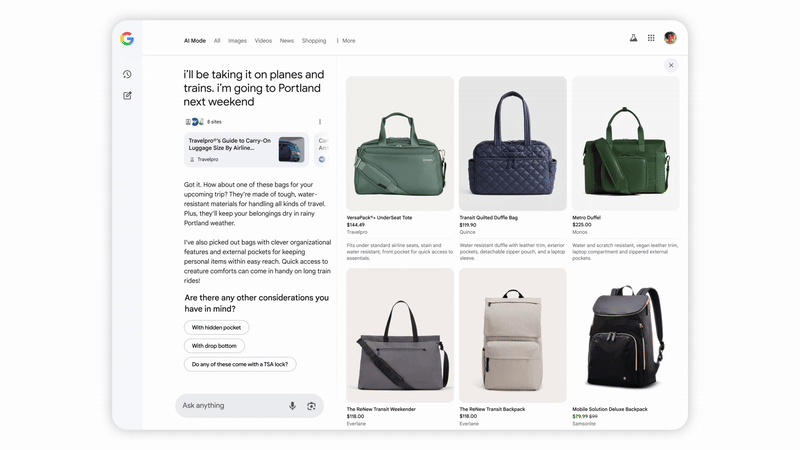Open the account profile avatar
The width and height of the screenshot is (800, 450).
[x=670, y=38]
